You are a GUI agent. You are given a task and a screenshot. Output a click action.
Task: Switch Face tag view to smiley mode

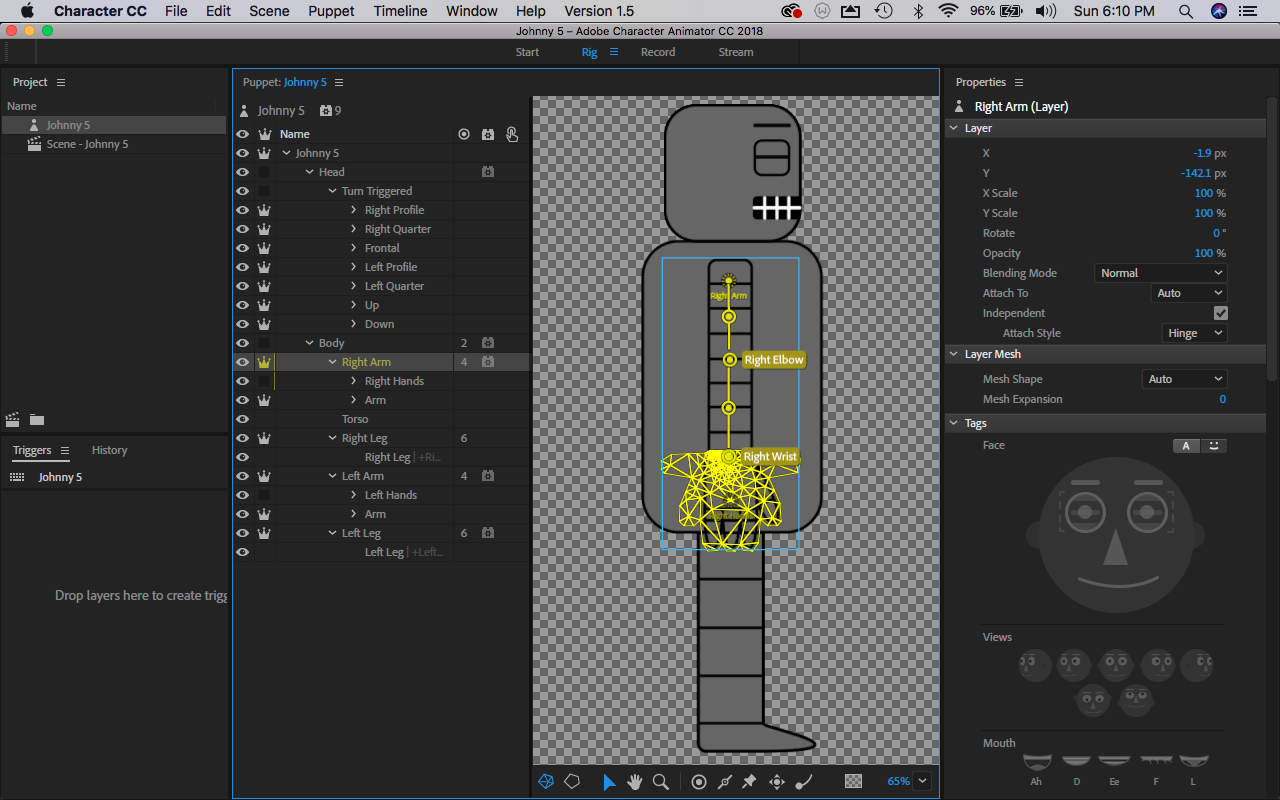pos(1213,446)
